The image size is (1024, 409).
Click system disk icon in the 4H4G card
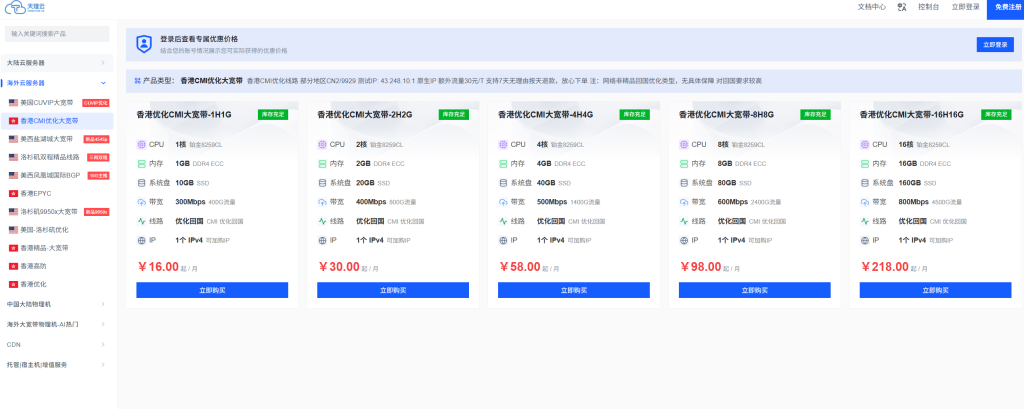coord(503,183)
